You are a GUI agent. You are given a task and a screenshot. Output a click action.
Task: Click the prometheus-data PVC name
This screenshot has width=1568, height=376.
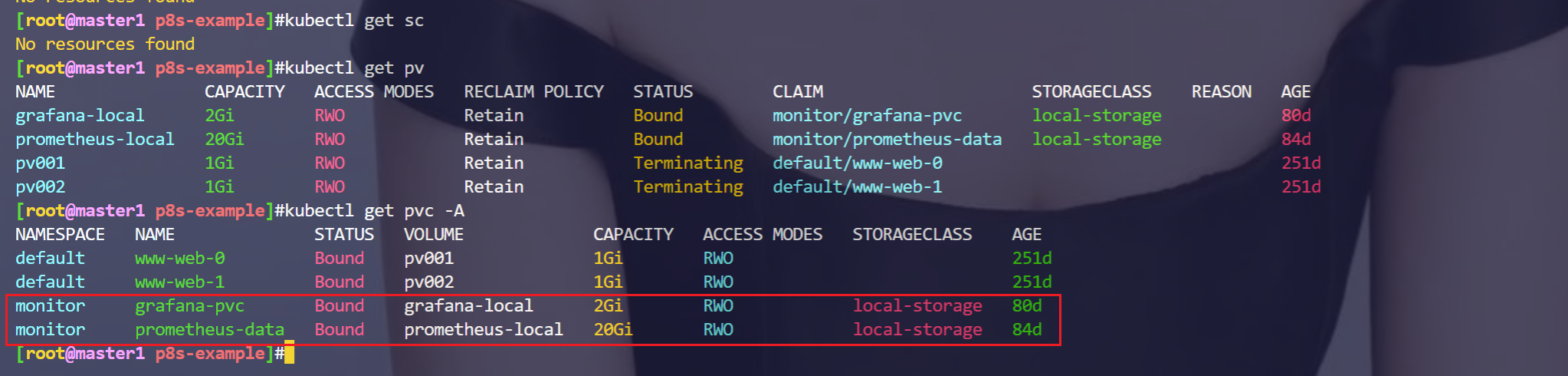pyautogui.click(x=209, y=329)
